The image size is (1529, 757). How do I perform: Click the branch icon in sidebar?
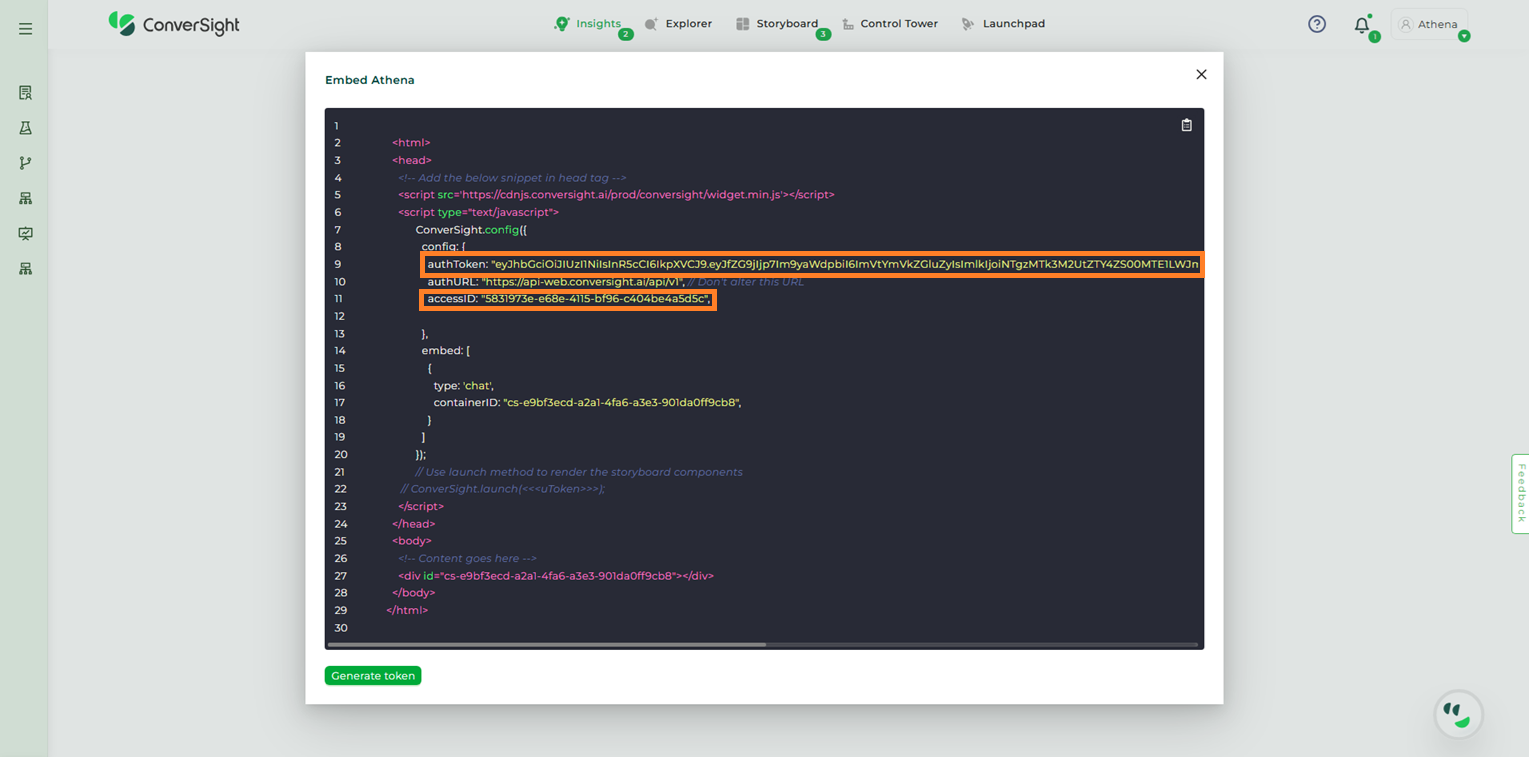[25, 163]
